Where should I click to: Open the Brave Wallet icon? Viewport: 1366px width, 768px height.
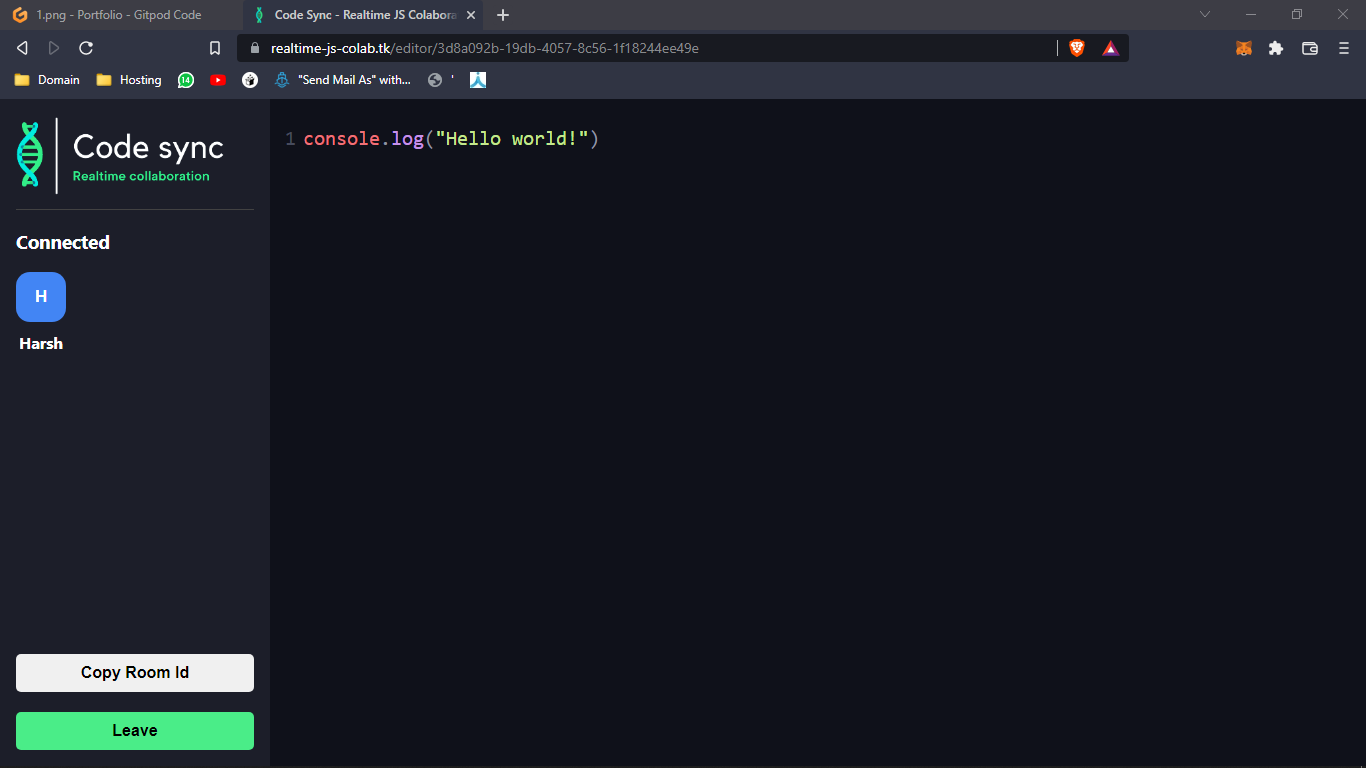(x=1310, y=47)
